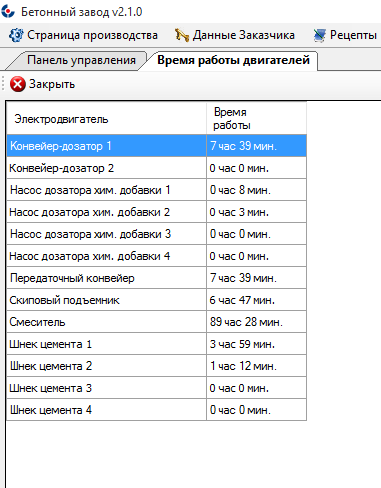The width and height of the screenshot is (381, 488).
Task: Select the Конвейер-дозатор 2 row
Action: [156, 168]
